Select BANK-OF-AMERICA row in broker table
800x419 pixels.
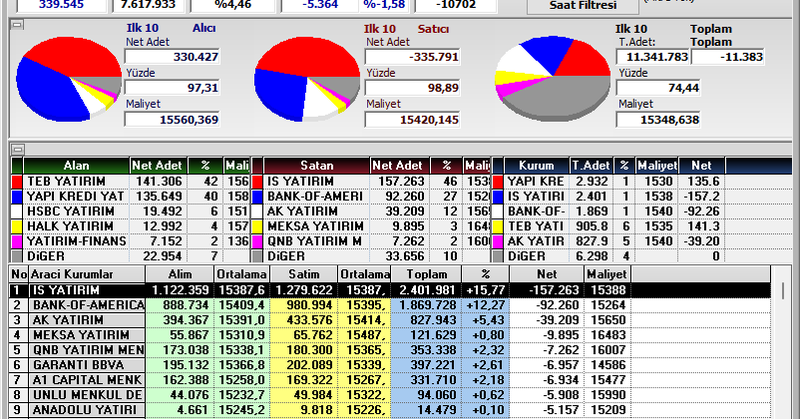(x=390, y=305)
